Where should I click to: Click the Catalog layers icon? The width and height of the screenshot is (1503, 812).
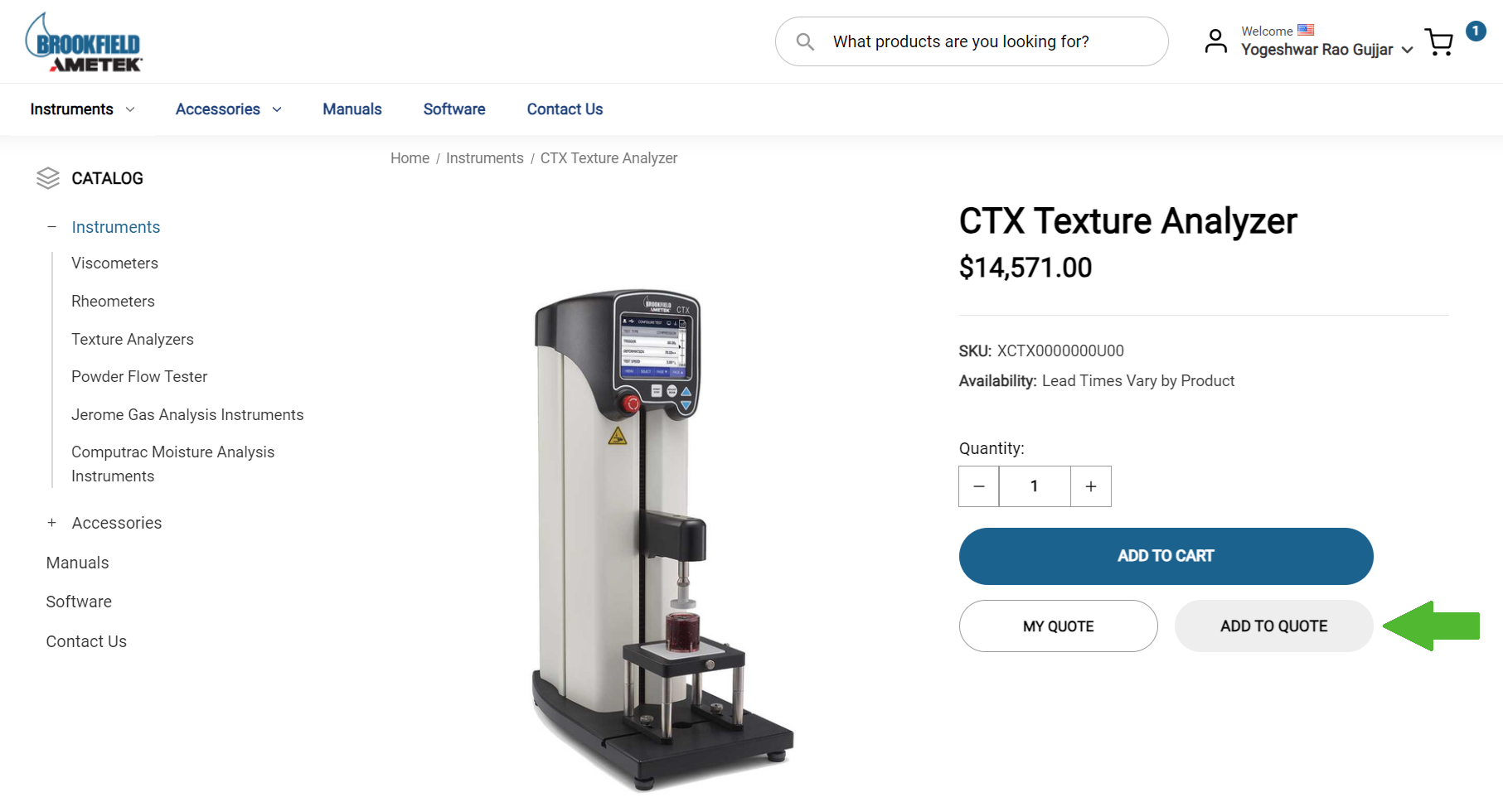point(48,178)
